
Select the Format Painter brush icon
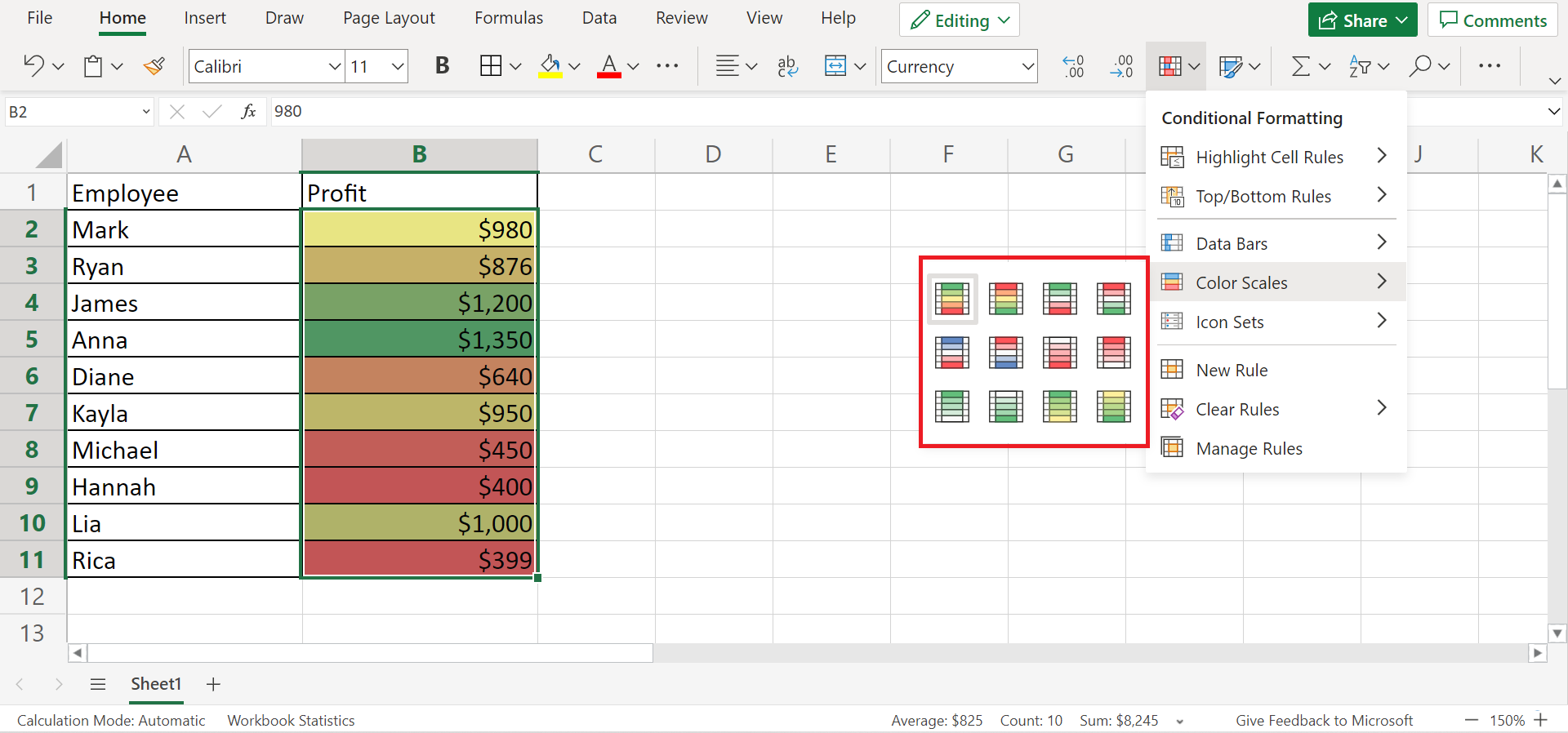pos(154,66)
